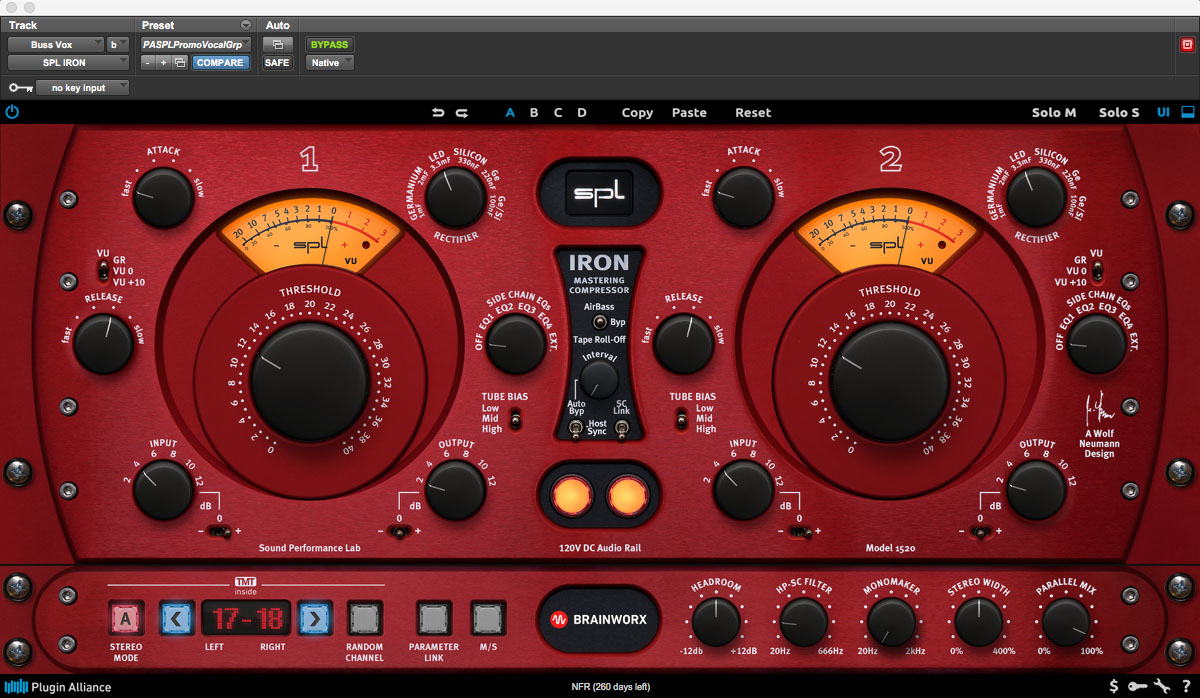The image size is (1200, 698).
Task: Open help question mark icon
Action: point(1186,686)
